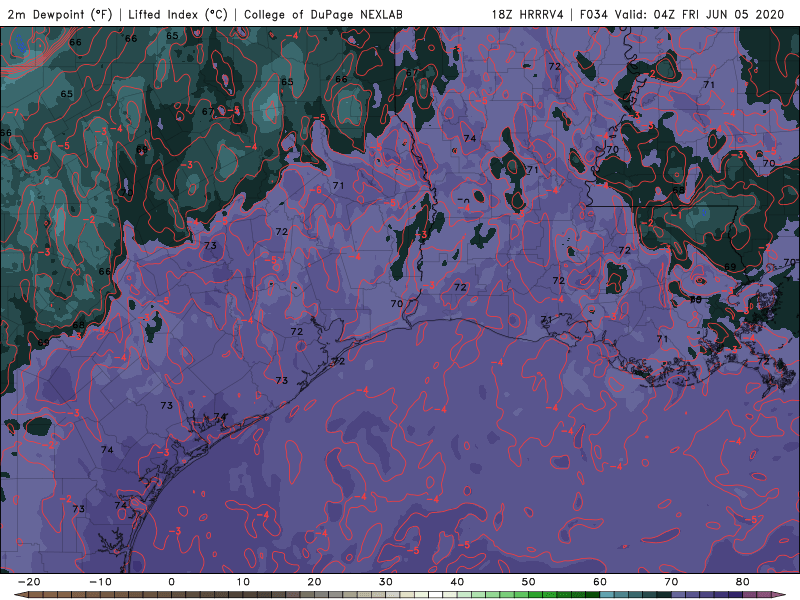
Task: Click the left arrow end of the color bar
Action: [20, 595]
